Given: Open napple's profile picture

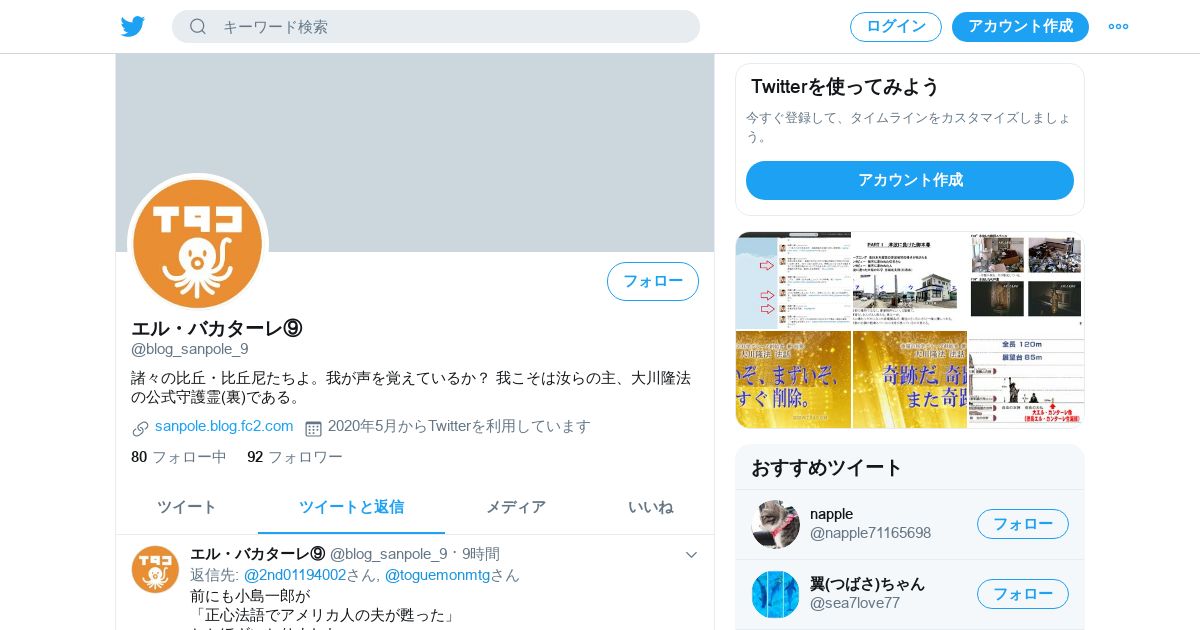Looking at the screenshot, I should 775,524.
